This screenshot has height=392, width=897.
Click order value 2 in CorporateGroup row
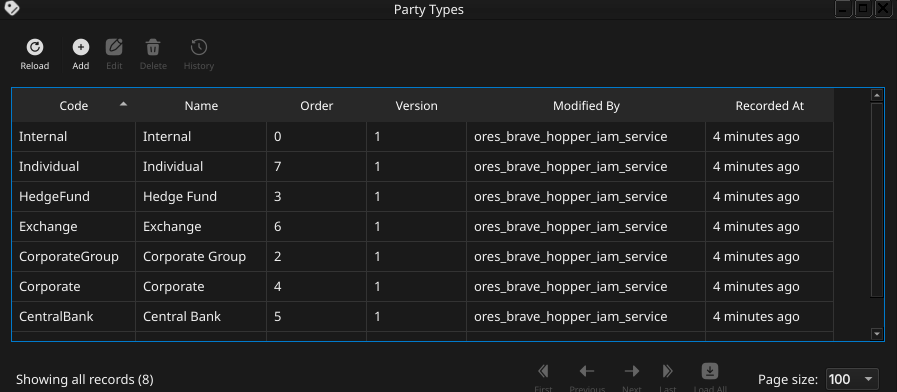point(316,256)
